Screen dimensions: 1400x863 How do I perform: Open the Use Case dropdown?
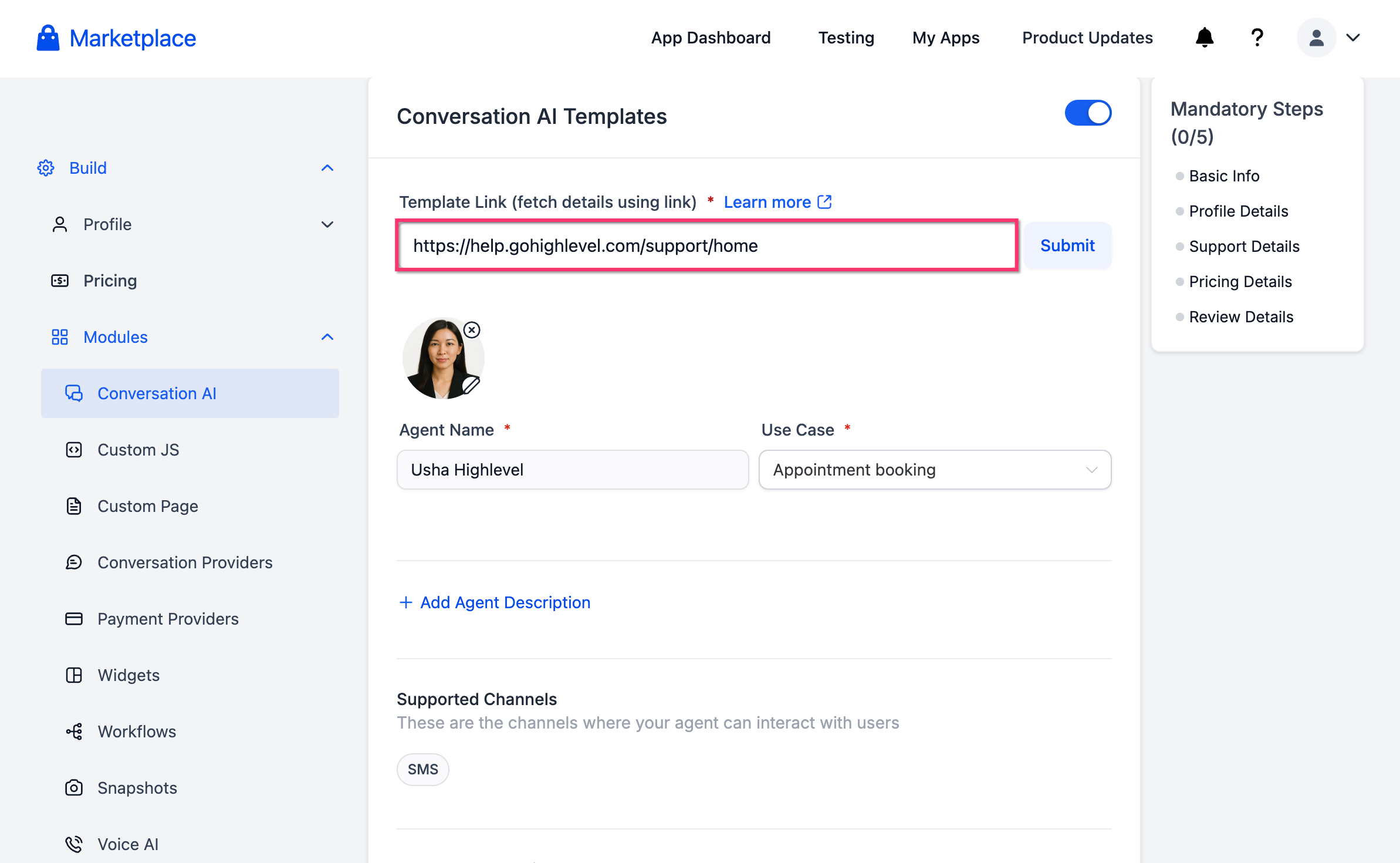(935, 470)
